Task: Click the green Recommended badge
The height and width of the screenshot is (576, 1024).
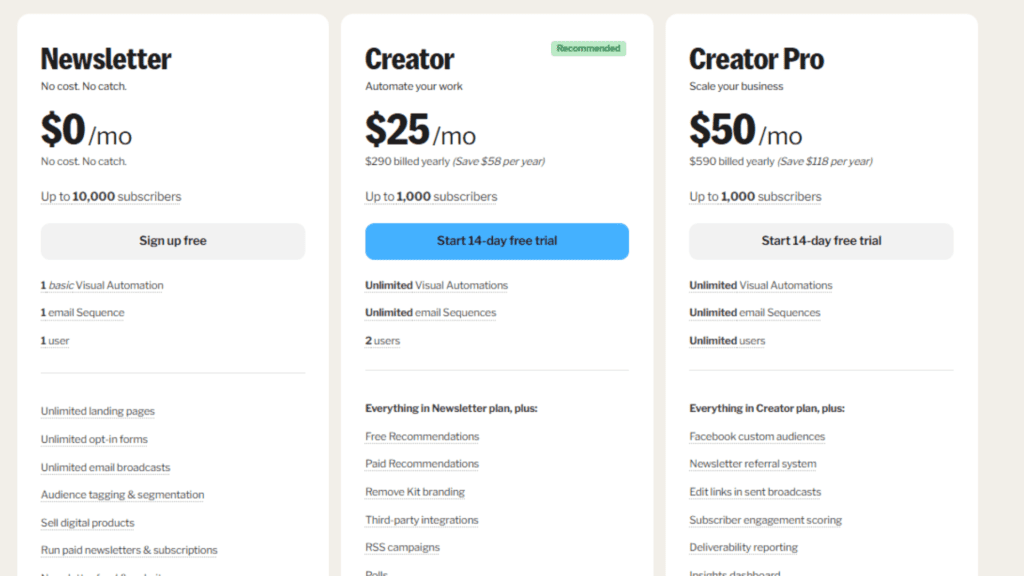Action: (x=588, y=48)
